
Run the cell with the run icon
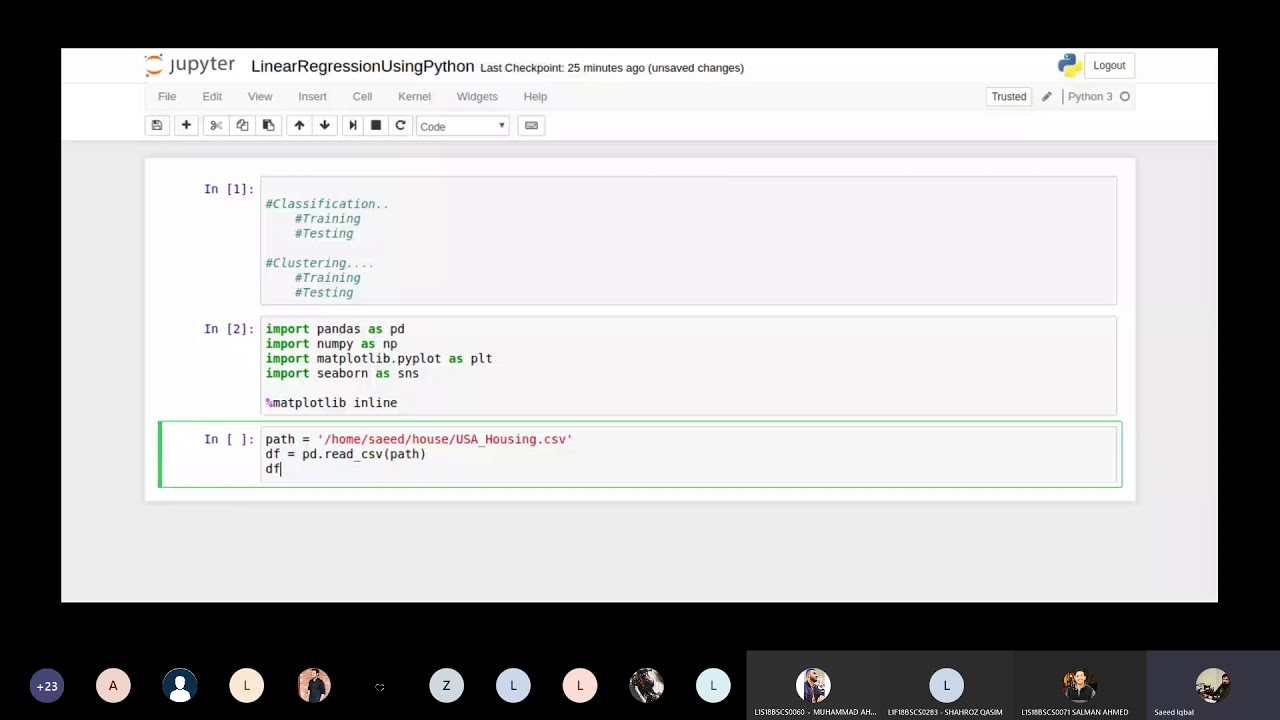click(x=352, y=125)
